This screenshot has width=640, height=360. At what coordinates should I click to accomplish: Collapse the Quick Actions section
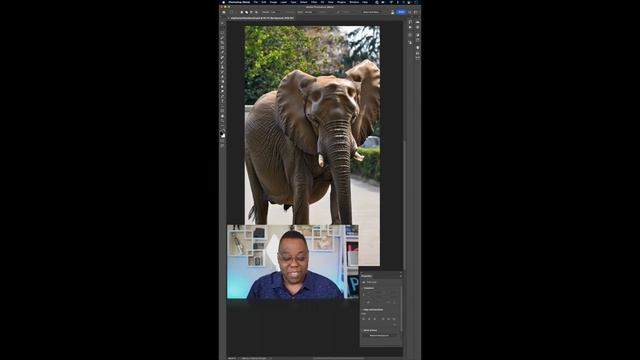click(x=362, y=330)
